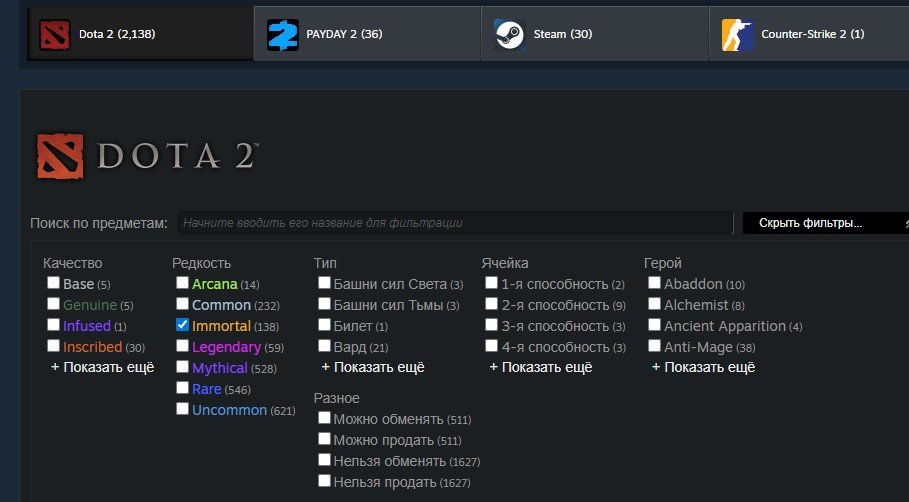Screen dimensions: 909x502
Task: Click the Anti-Mage hero label text
Action: coord(699,347)
